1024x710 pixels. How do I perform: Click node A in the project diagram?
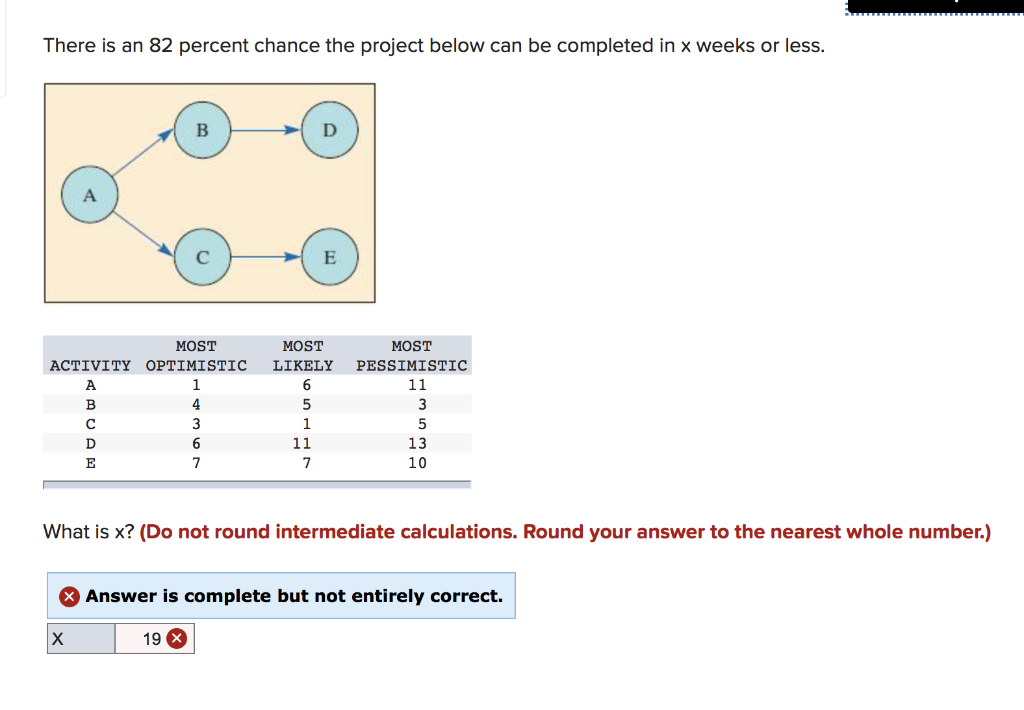tap(89, 194)
